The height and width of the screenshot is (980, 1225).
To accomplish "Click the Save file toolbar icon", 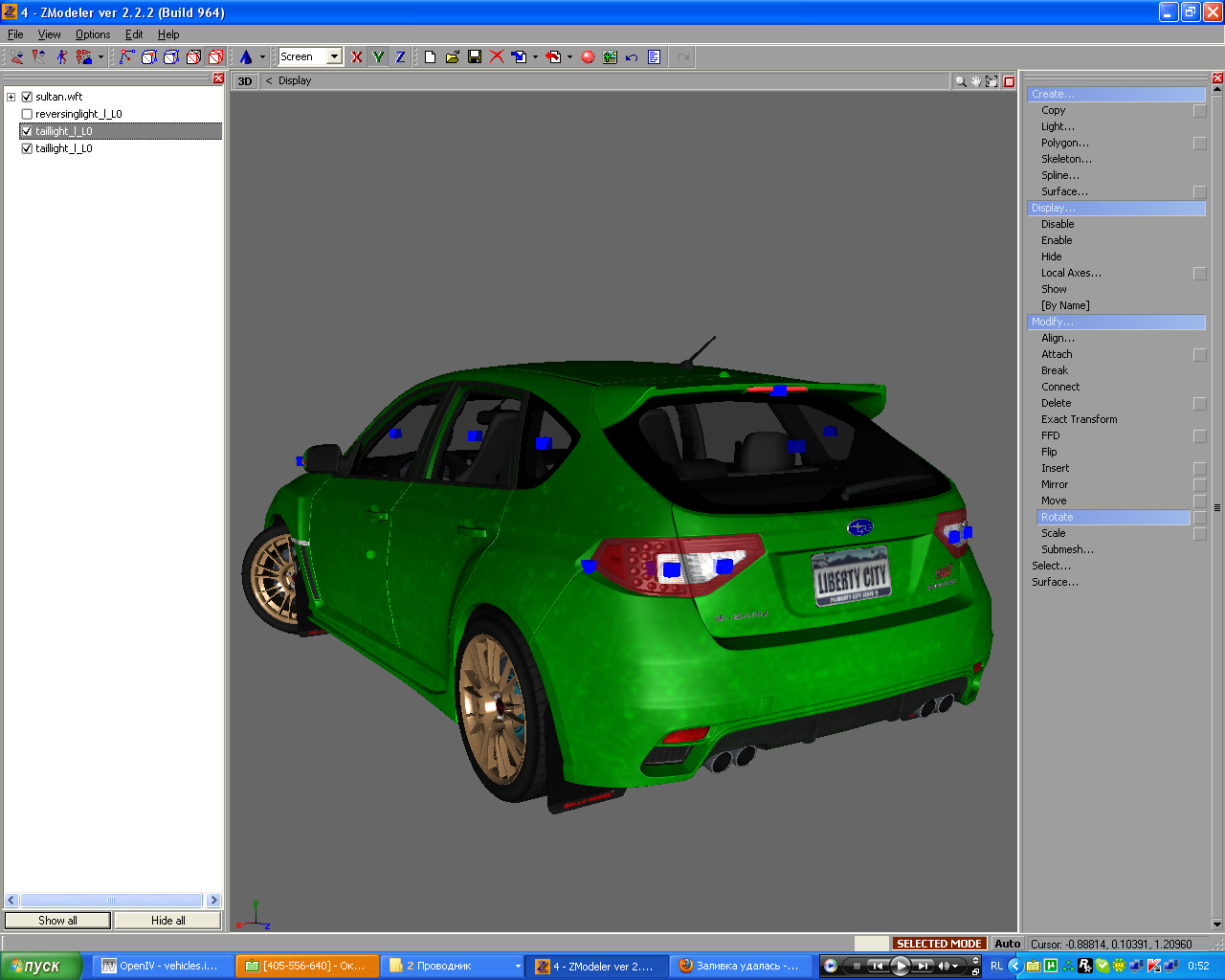I will point(474,57).
